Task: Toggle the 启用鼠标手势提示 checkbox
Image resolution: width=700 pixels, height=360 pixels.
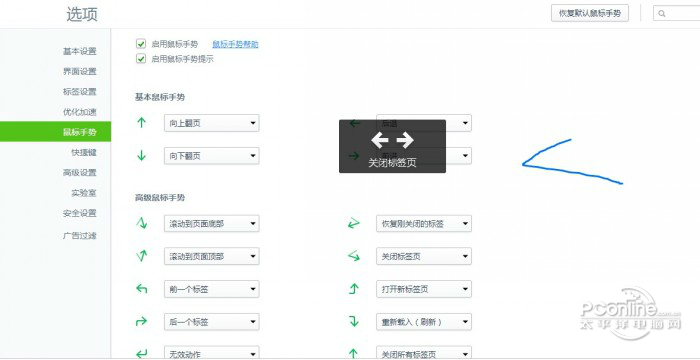Action: point(141,59)
